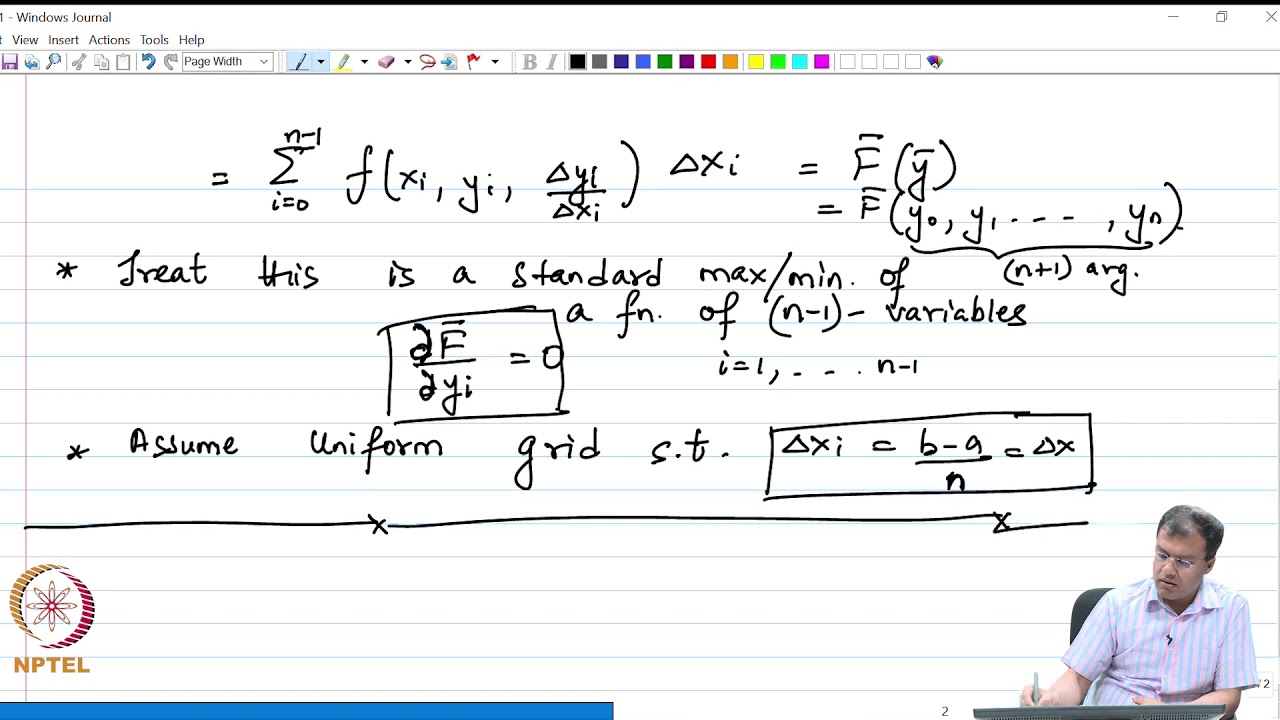This screenshot has width=1280, height=720.
Task: Pick the bright green highlighter swatch
Action: [778, 62]
